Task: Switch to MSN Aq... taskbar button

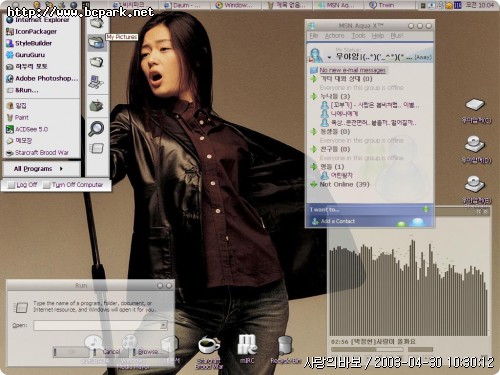Action: (x=337, y=5)
